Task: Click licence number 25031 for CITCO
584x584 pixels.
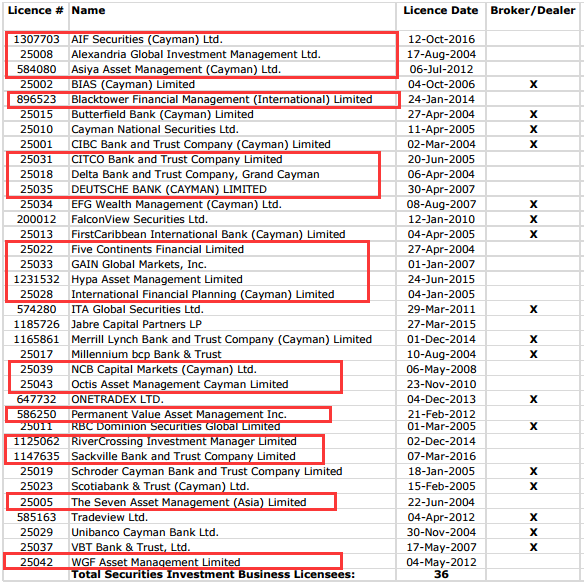Action: point(36,159)
